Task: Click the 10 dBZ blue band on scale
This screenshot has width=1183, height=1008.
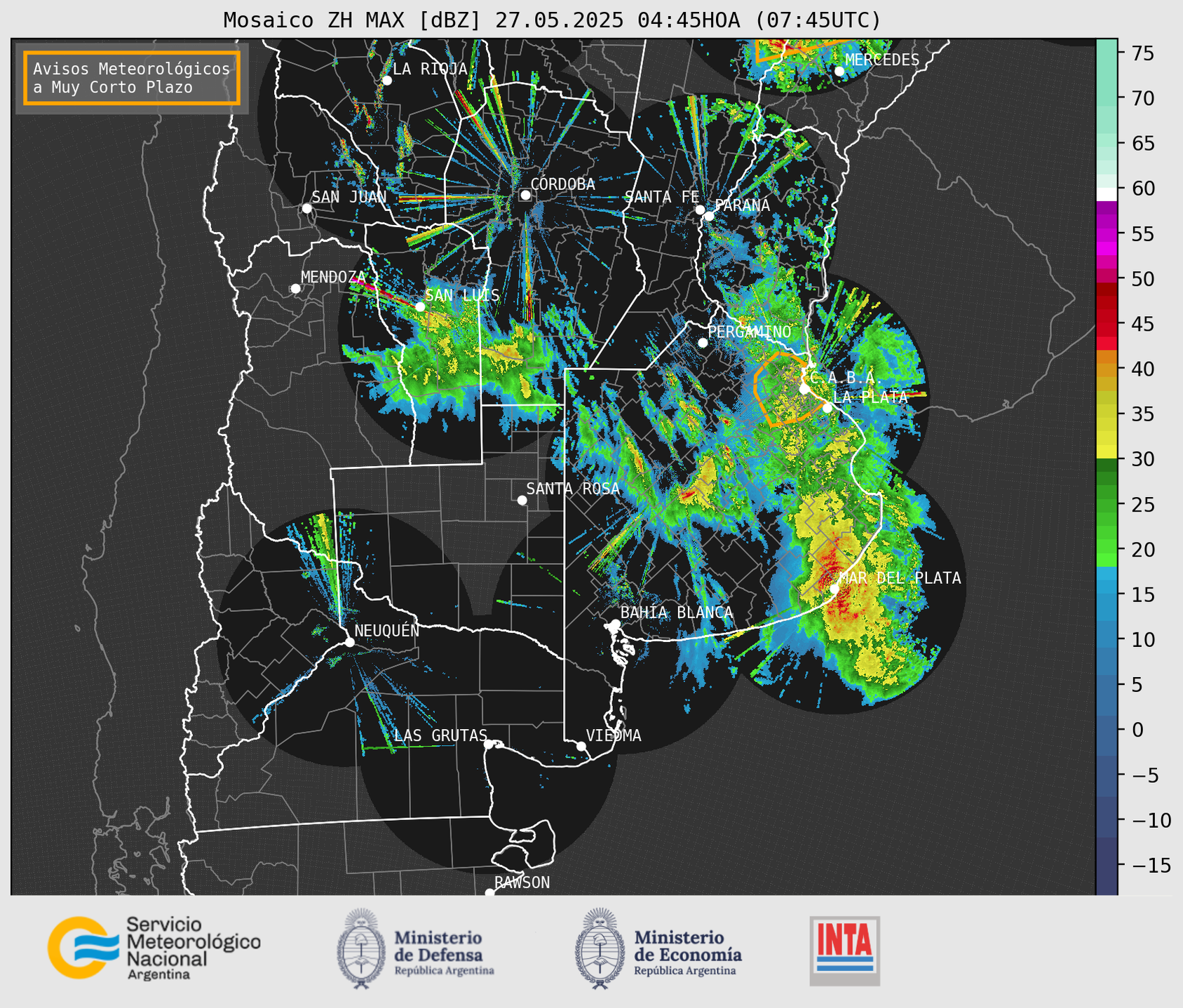Action: [x=1107, y=639]
